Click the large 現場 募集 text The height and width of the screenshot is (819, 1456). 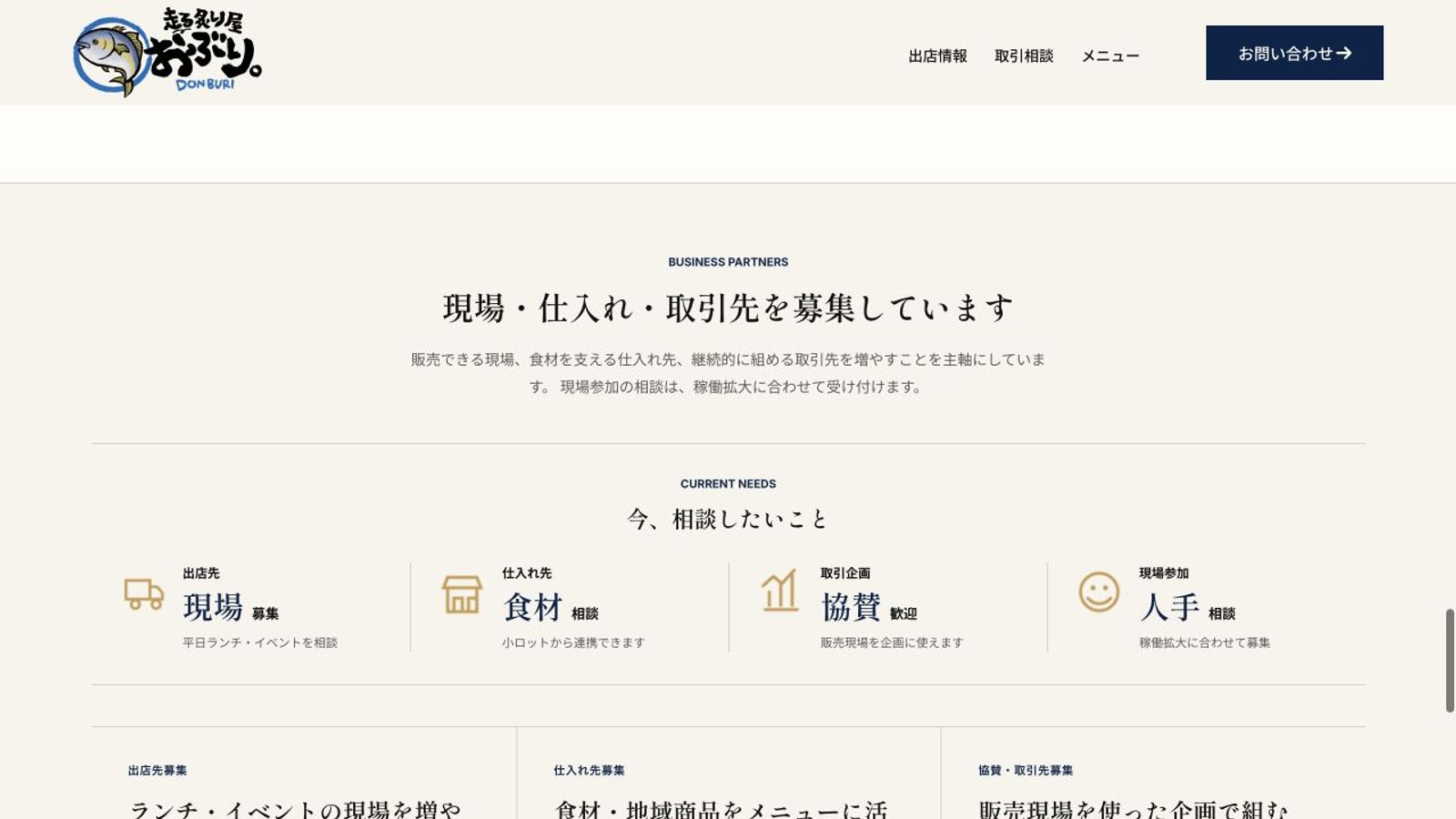(231, 607)
